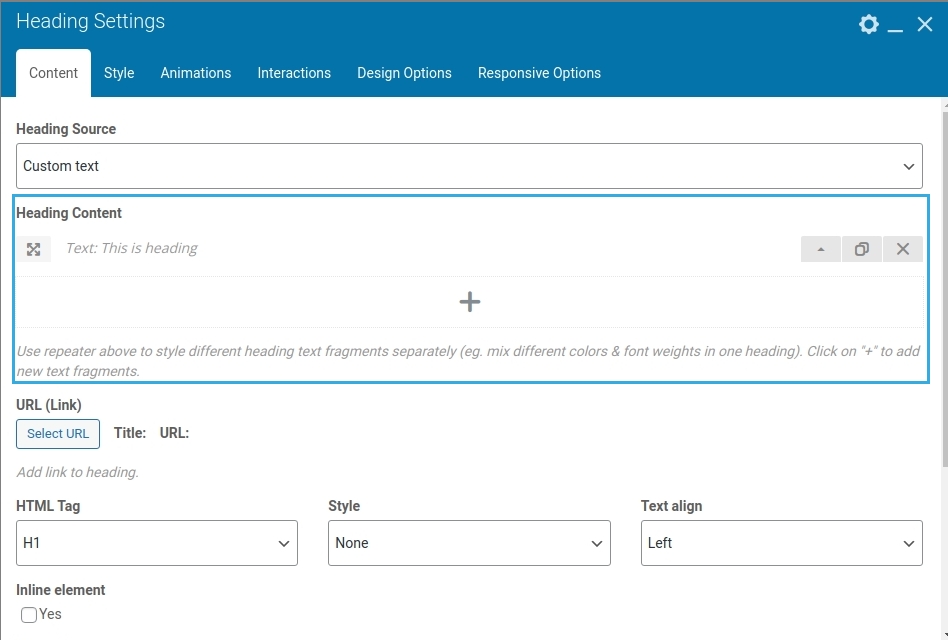Add a new text fragment with plus

[x=469, y=301]
